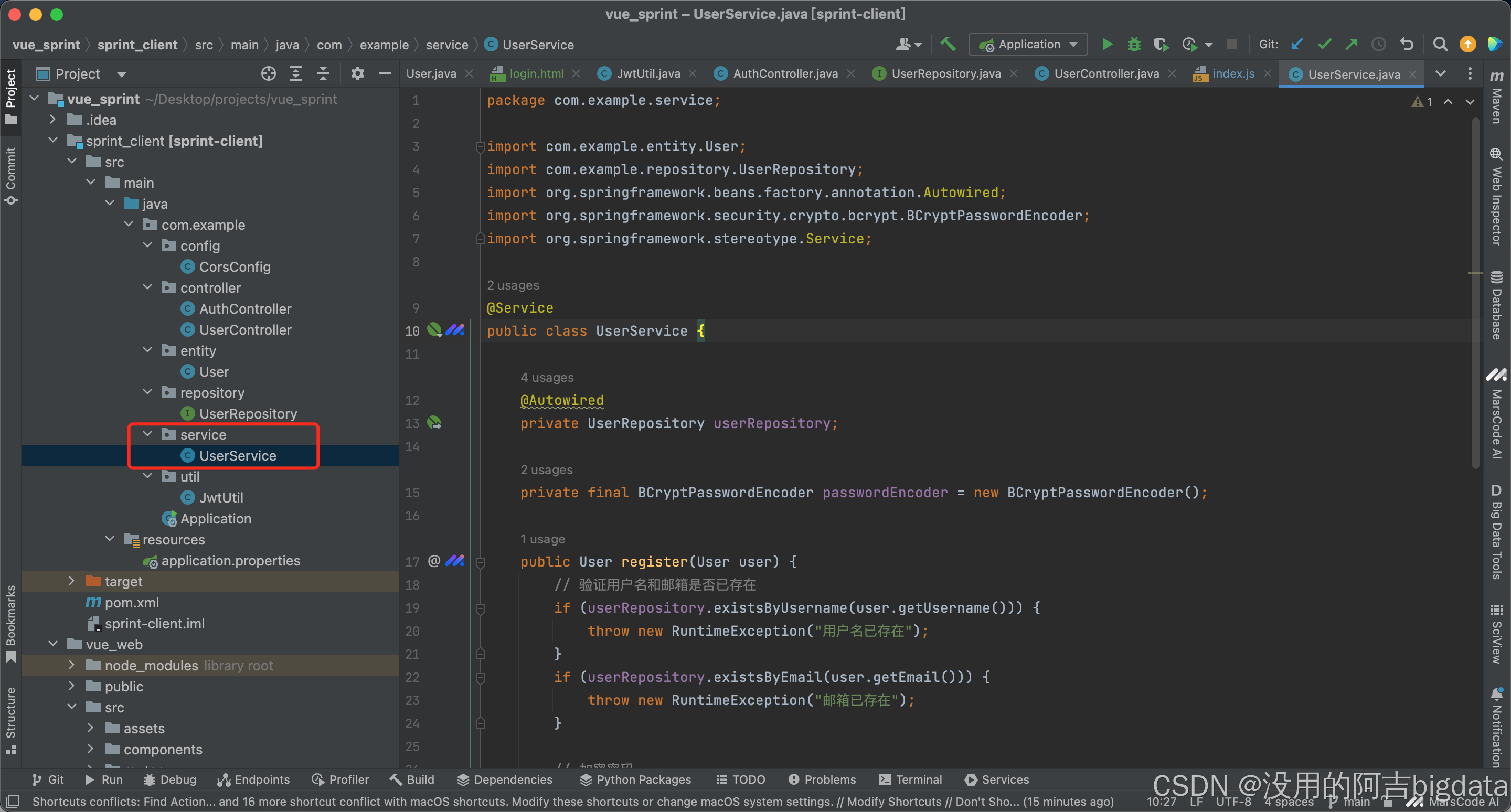Collapse the controller package node

click(x=148, y=287)
